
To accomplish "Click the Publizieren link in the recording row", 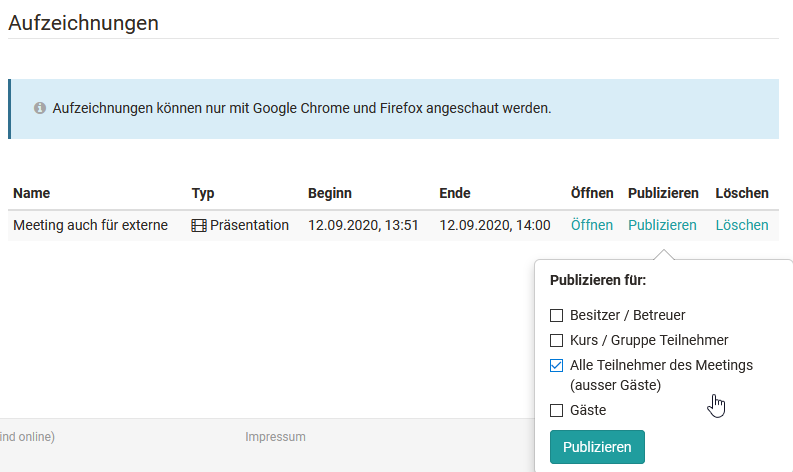I will click(662, 225).
